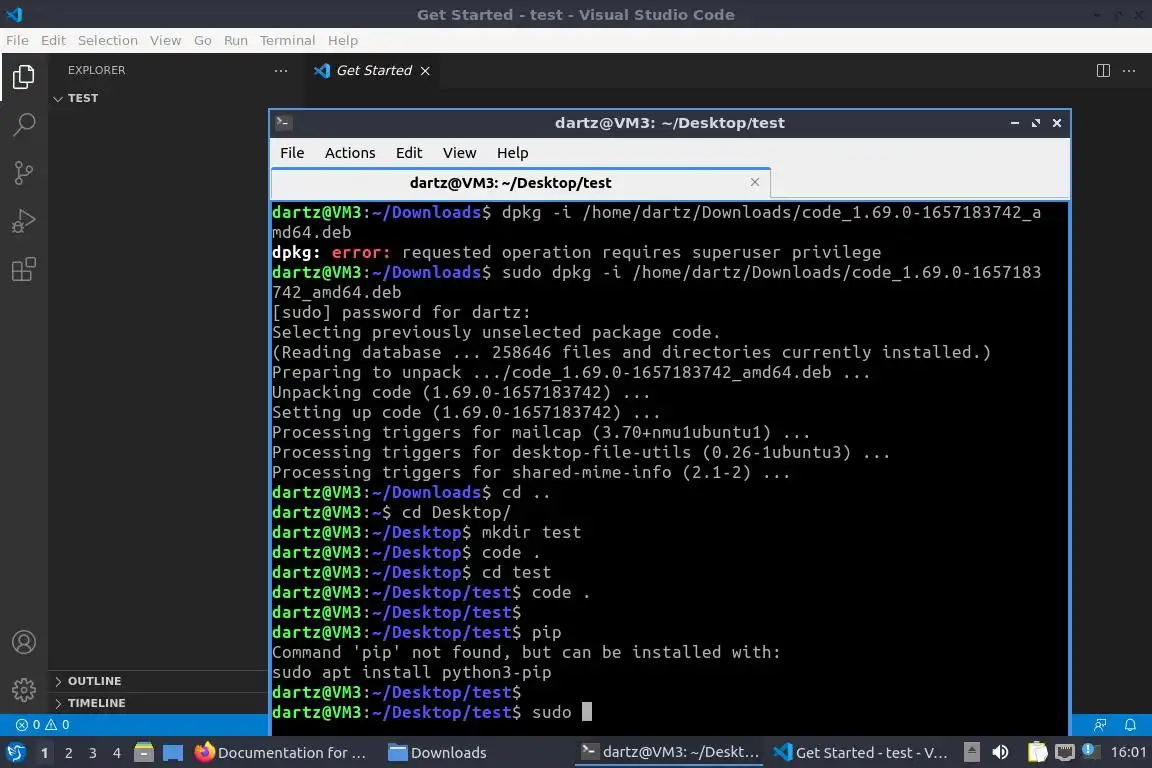Open VS Code Edit menu
Screen dimensions: 1152x768
(53, 40)
